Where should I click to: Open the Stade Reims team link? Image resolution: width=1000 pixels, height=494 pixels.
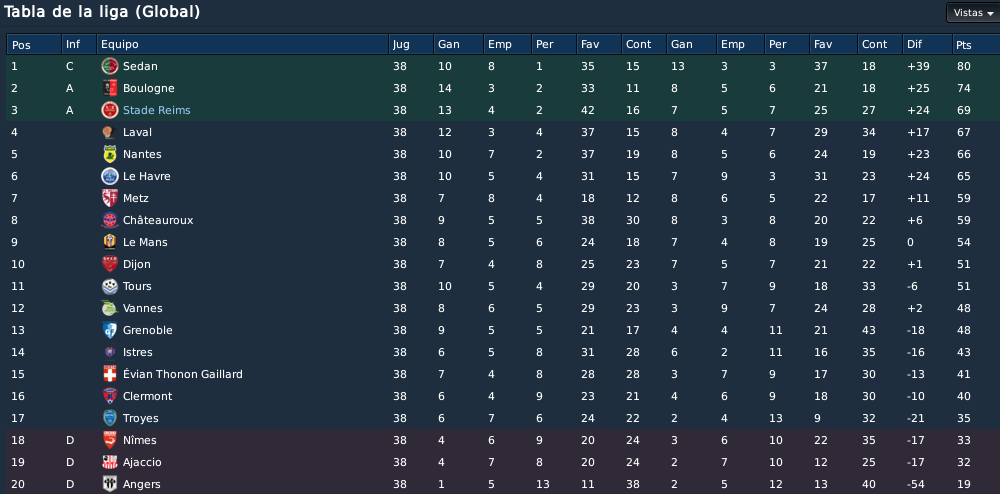click(157, 110)
